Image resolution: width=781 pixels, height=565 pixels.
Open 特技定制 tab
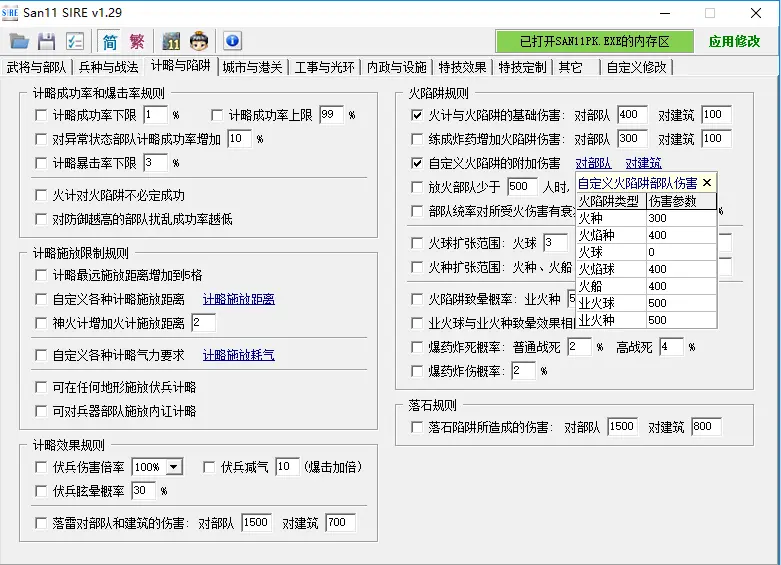(522, 67)
